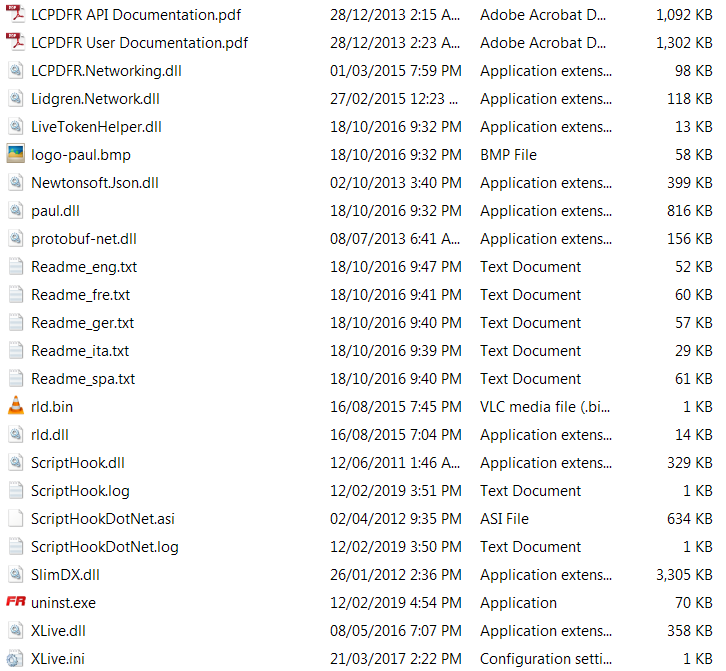Select the file name ScriptHook.dll
Viewport: 726px width, 671px height.
(x=78, y=463)
